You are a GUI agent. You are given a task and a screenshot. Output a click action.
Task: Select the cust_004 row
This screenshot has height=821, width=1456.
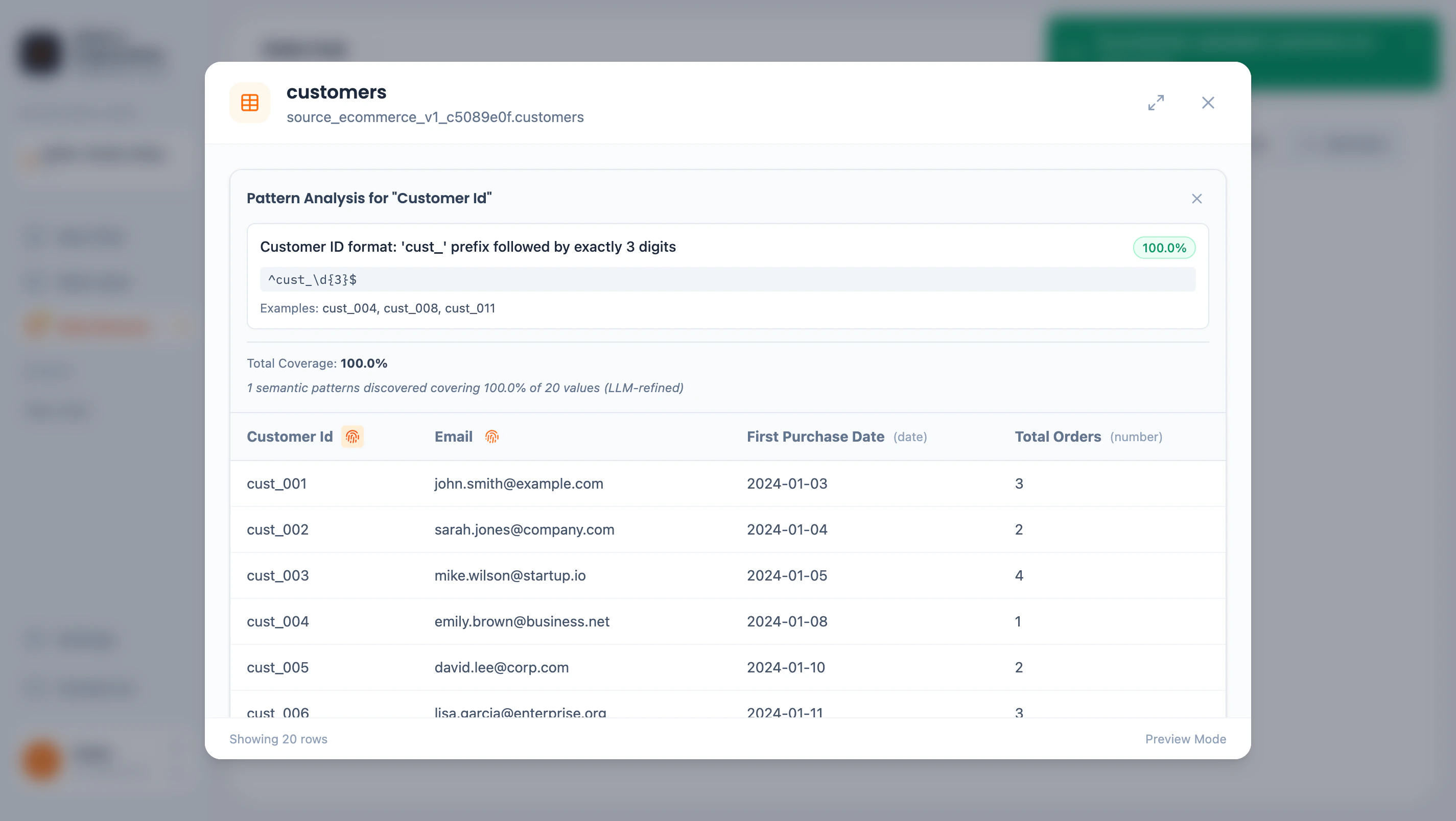(277, 621)
